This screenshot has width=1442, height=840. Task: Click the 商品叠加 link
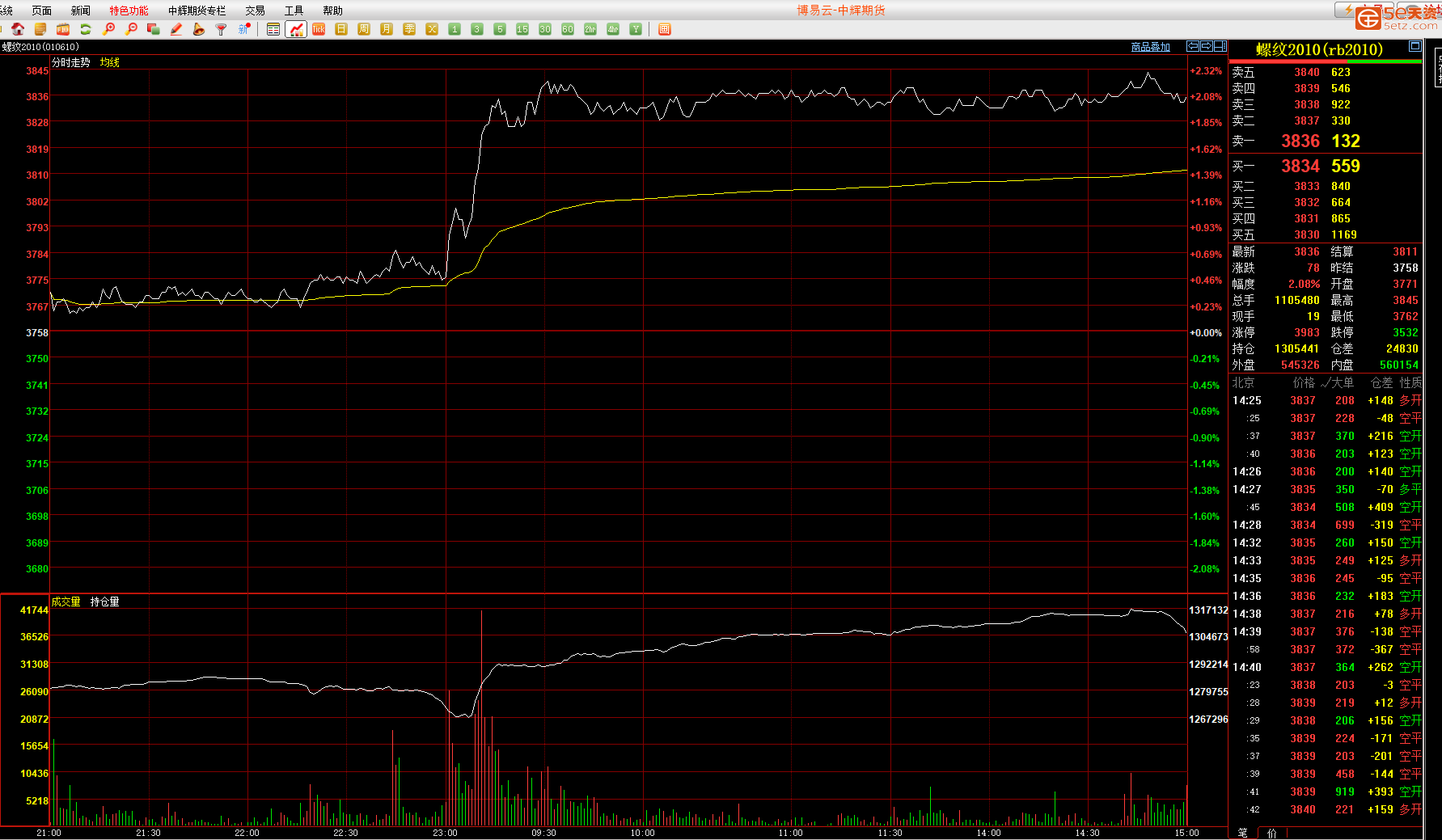pos(1150,47)
